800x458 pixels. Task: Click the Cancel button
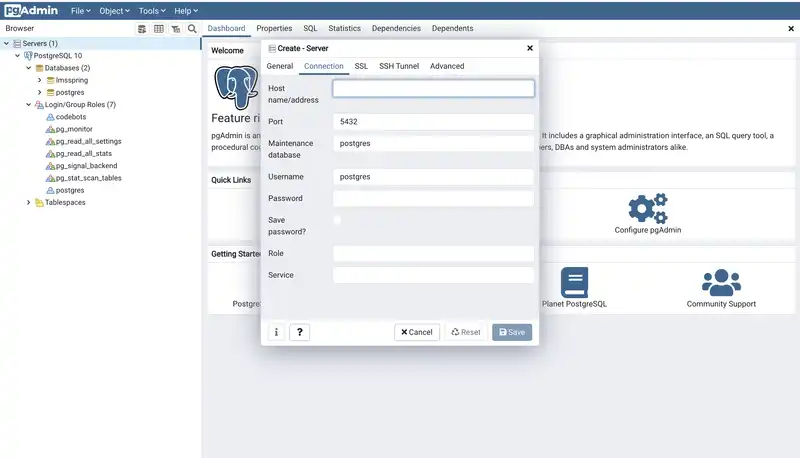(x=416, y=332)
